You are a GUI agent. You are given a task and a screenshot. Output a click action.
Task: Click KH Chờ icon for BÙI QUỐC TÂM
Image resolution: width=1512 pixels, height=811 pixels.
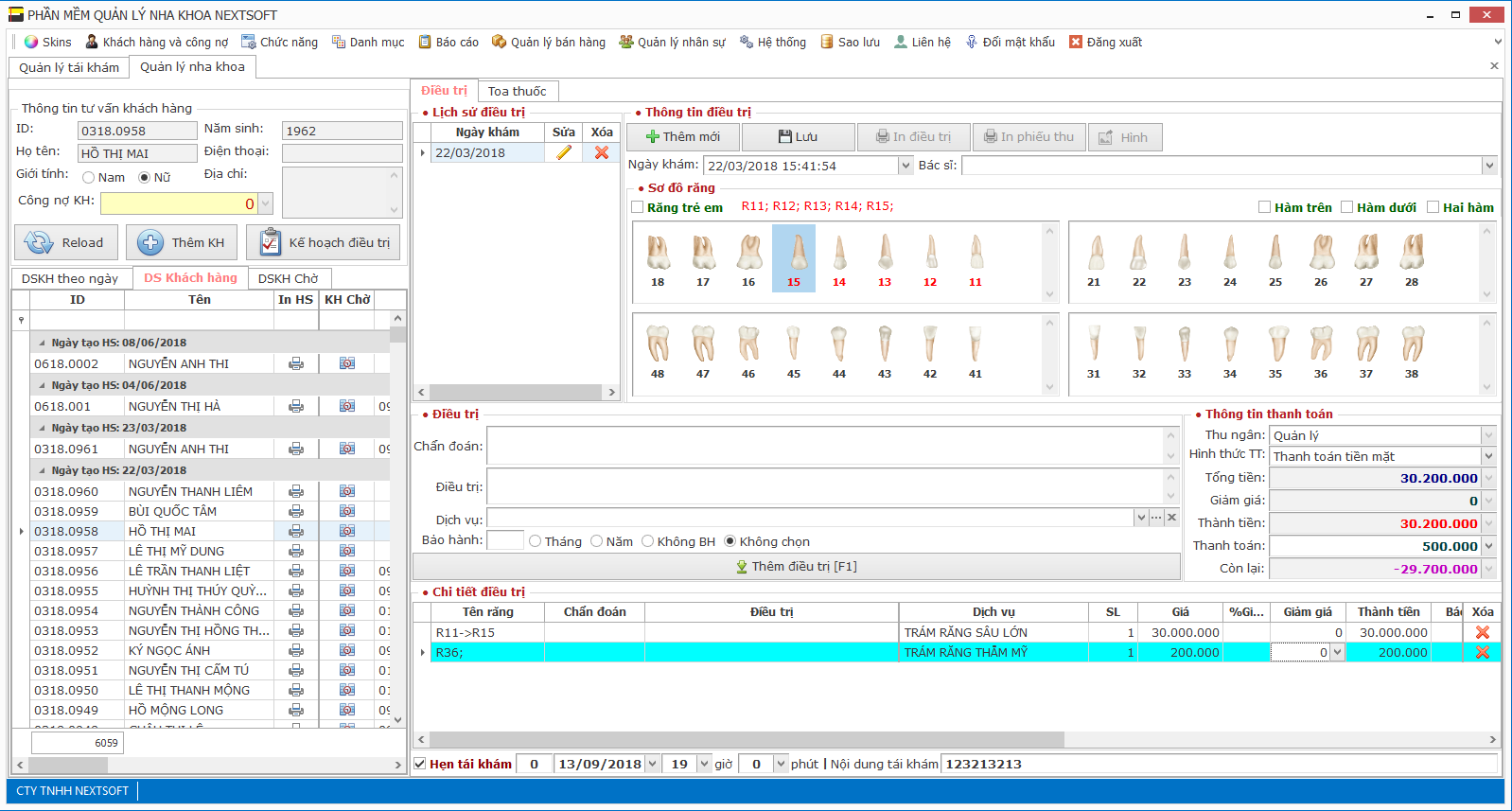(347, 511)
